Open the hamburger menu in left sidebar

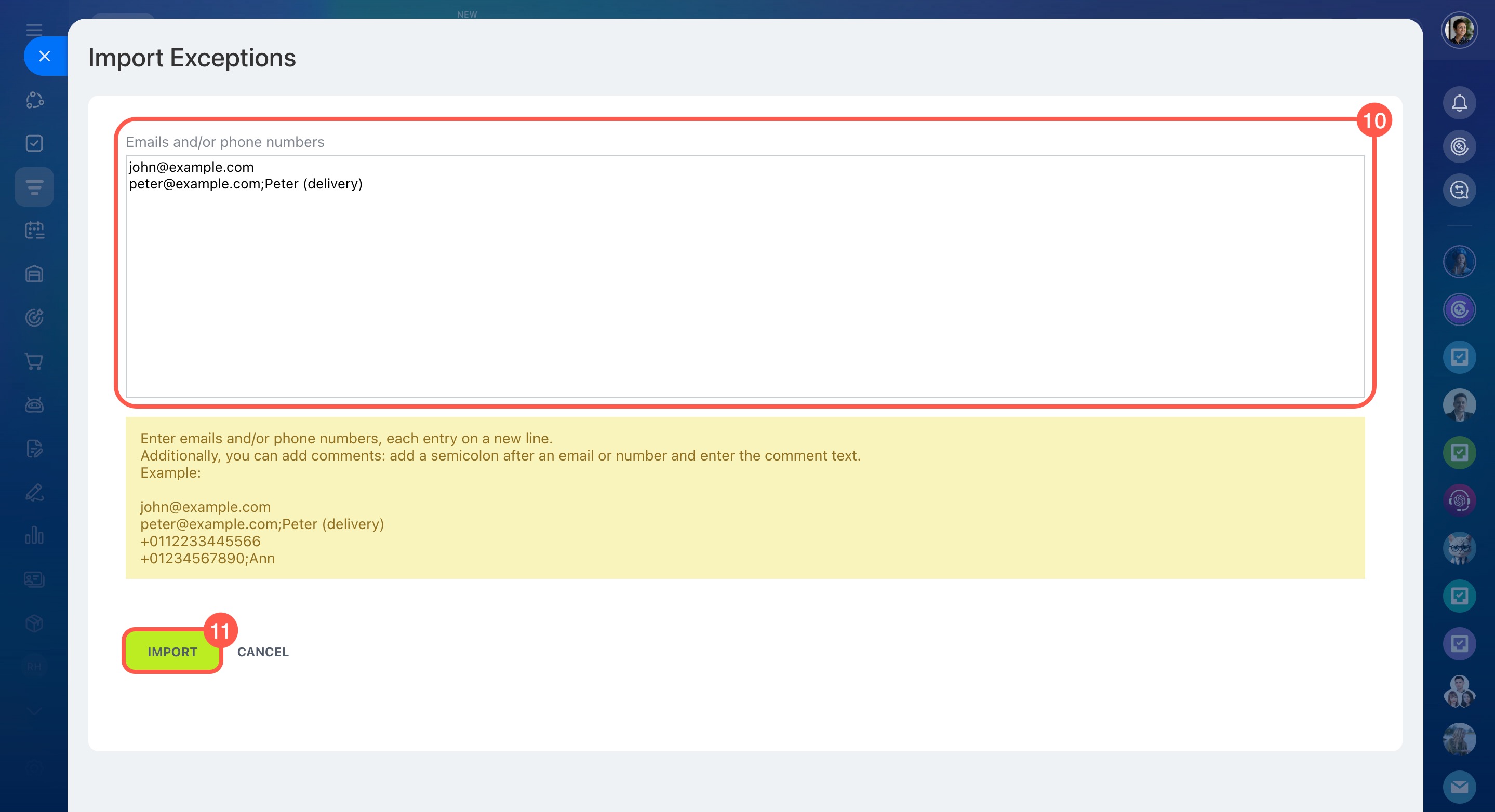[x=34, y=29]
